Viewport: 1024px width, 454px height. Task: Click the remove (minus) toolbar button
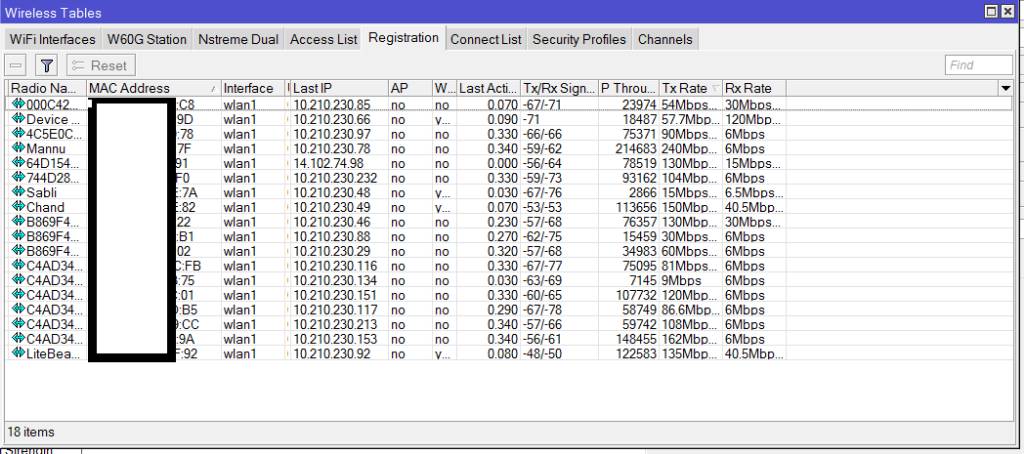pos(17,65)
